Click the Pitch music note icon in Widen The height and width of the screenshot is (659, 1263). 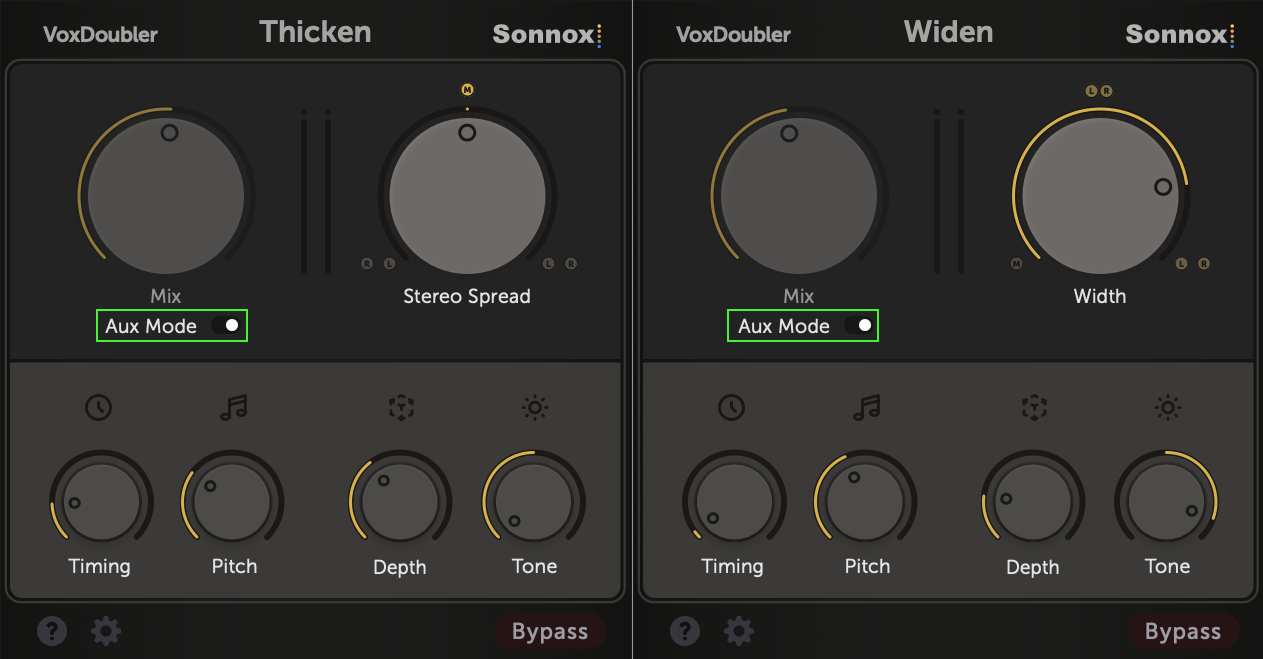tap(866, 407)
